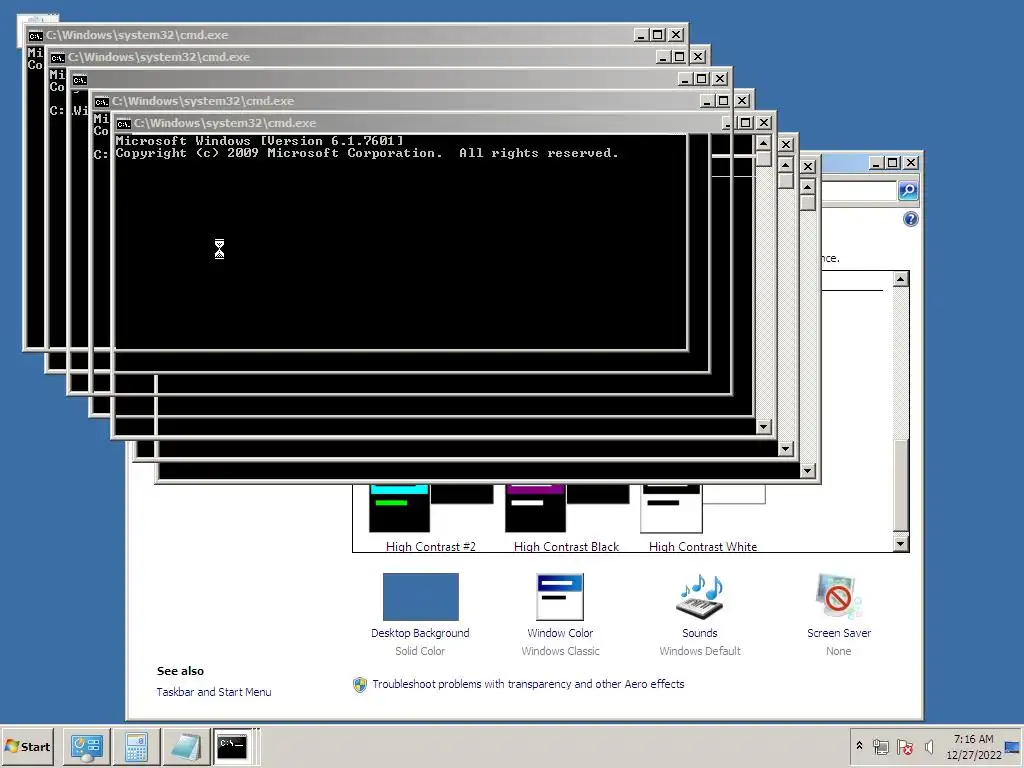
Task: Click the Personalization search input box
Action: (x=859, y=191)
